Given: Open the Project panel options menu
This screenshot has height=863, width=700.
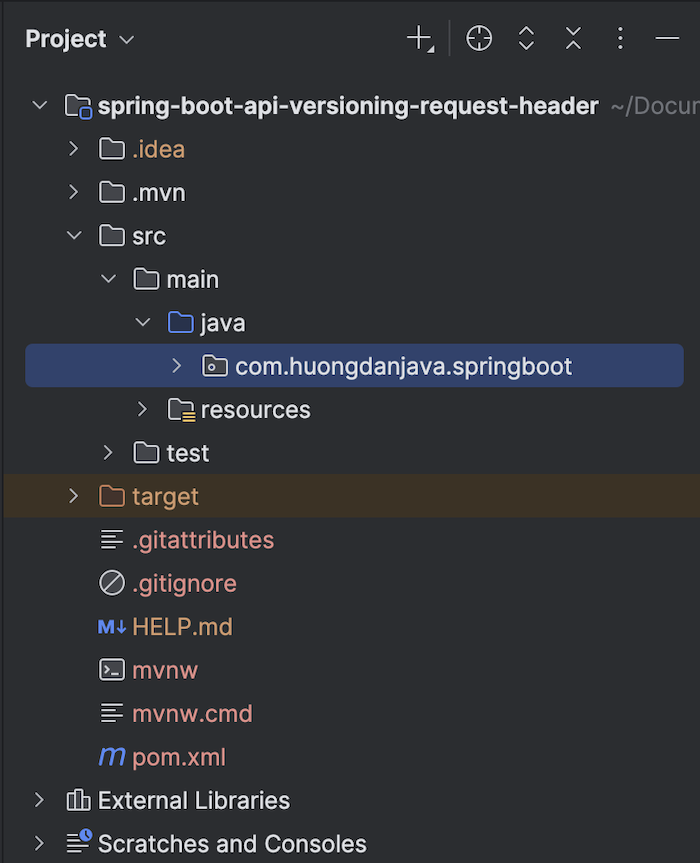Looking at the screenshot, I should coord(620,39).
